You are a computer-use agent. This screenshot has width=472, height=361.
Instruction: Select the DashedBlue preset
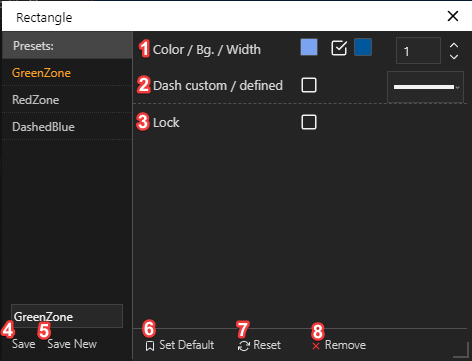pyautogui.click(x=67, y=127)
